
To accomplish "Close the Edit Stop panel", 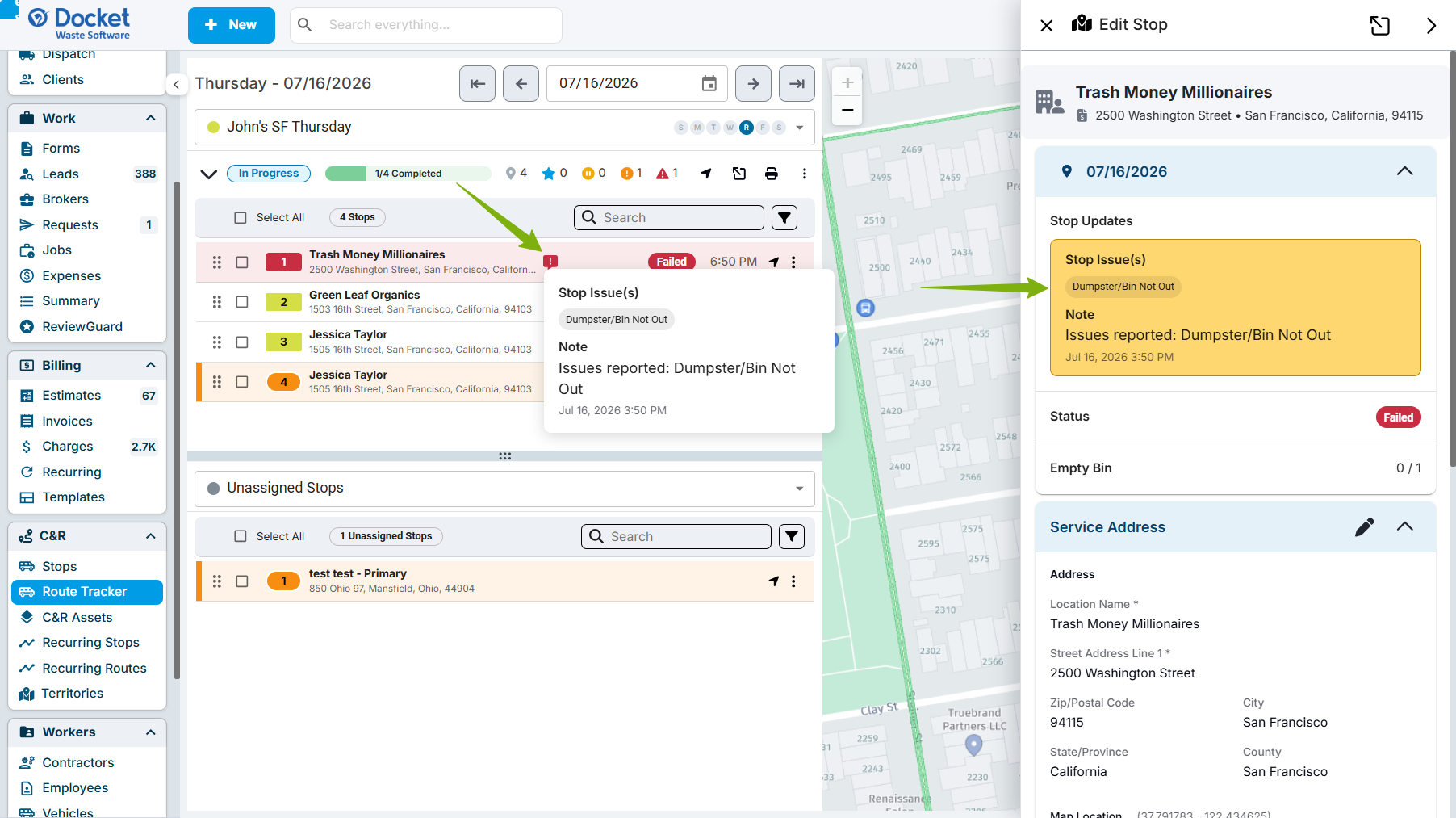I will tap(1047, 26).
